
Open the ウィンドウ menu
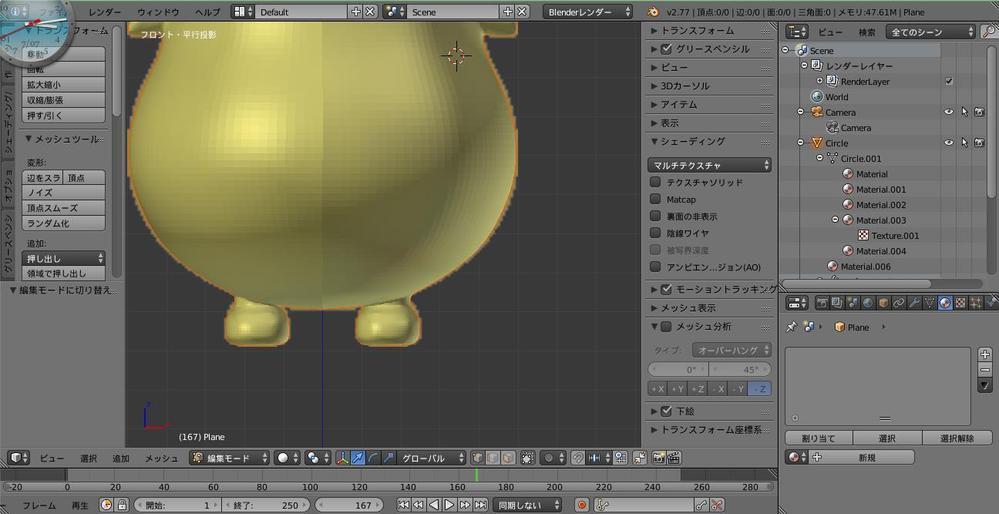click(158, 12)
